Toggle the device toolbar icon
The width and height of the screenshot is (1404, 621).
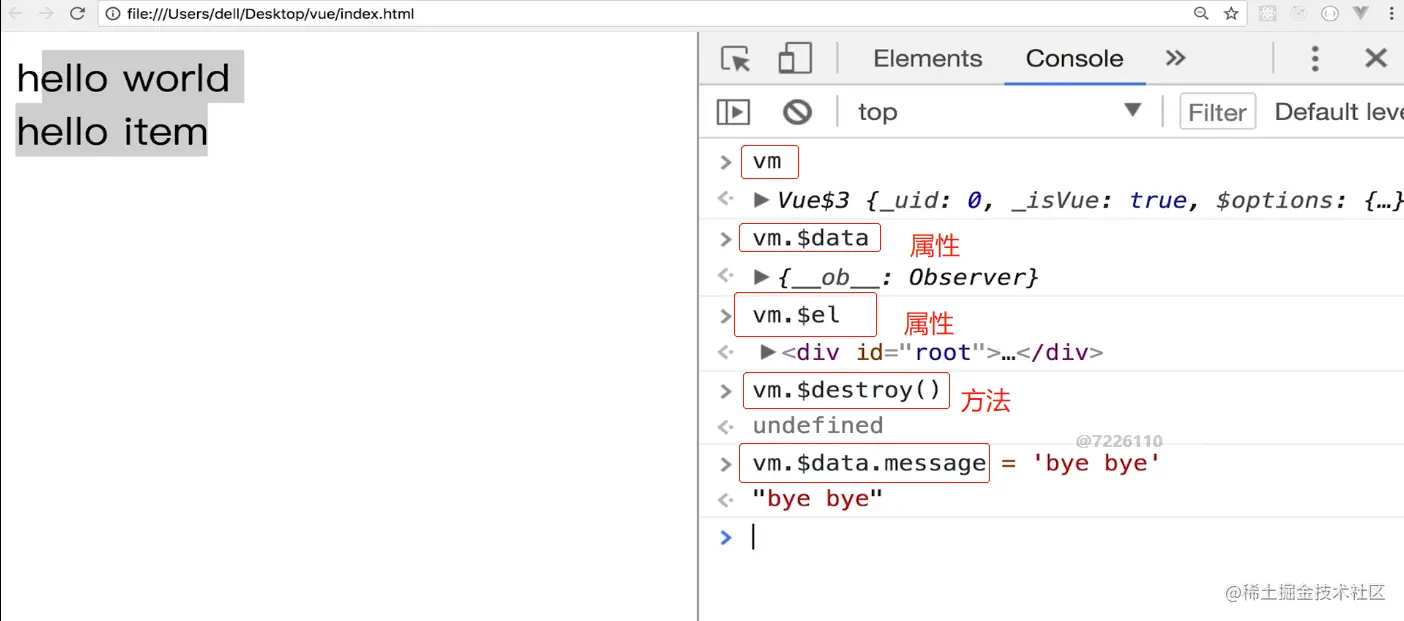pyautogui.click(x=795, y=59)
